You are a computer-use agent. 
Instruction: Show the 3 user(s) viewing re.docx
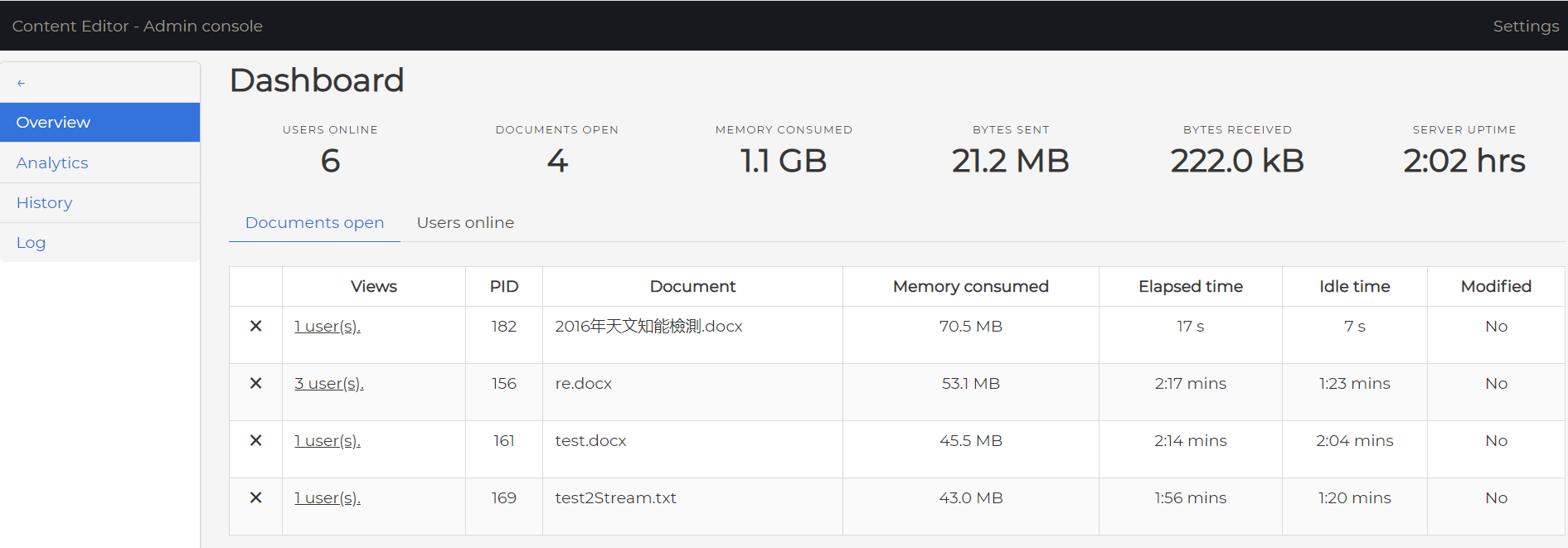click(x=329, y=384)
